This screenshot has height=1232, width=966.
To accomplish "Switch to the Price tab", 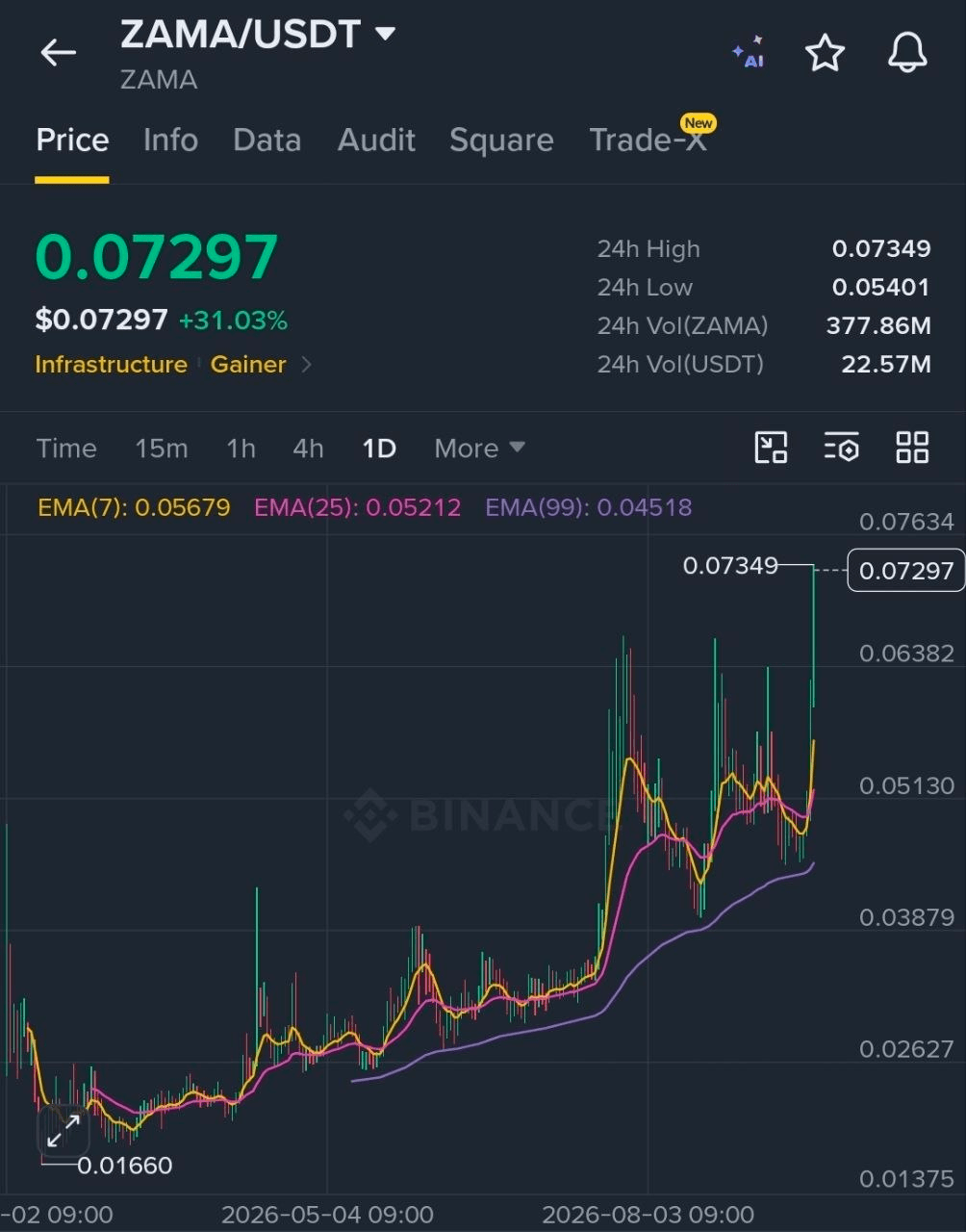I will 72,141.
